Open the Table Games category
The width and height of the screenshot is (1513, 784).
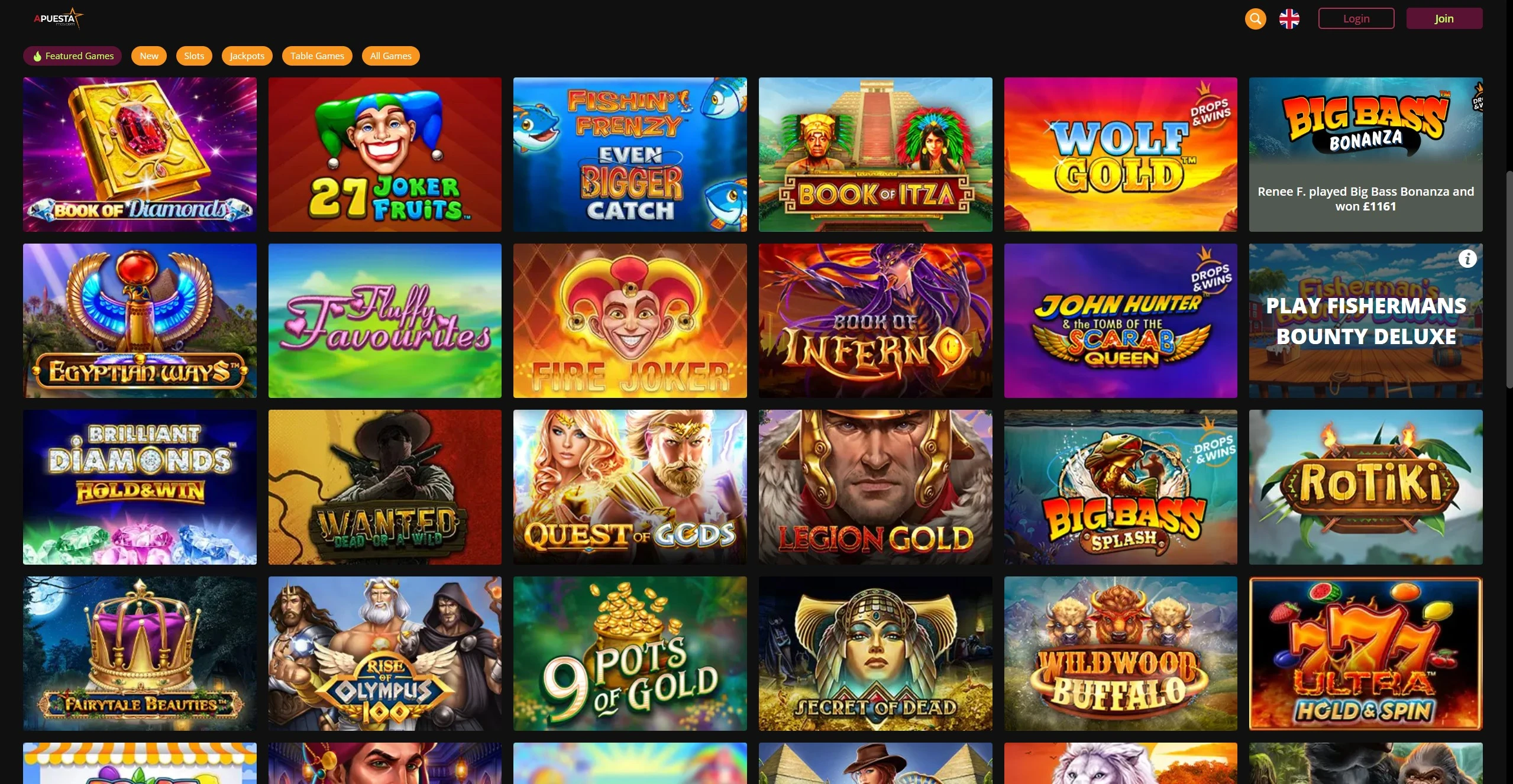(x=317, y=56)
